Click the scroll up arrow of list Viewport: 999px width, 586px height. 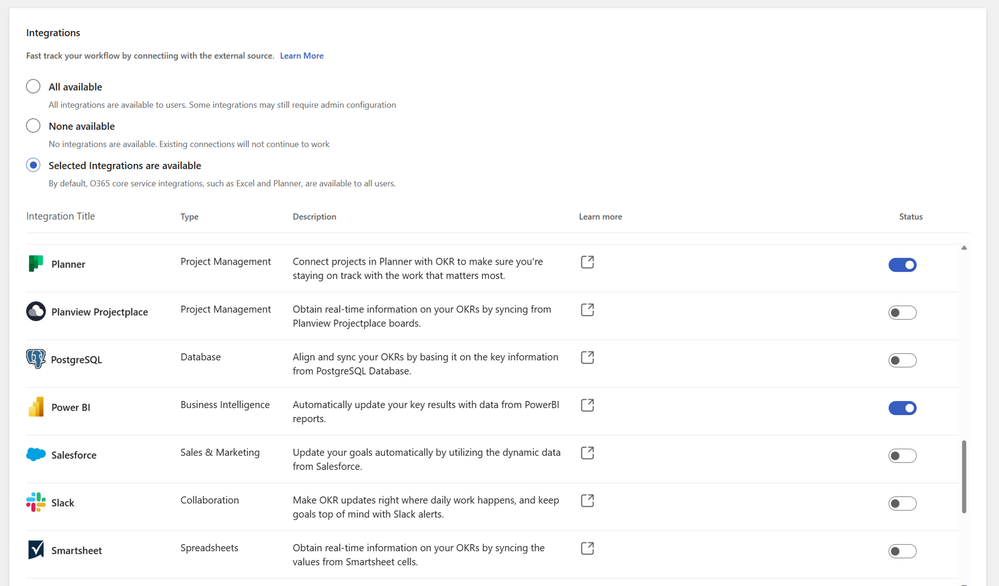point(964,248)
